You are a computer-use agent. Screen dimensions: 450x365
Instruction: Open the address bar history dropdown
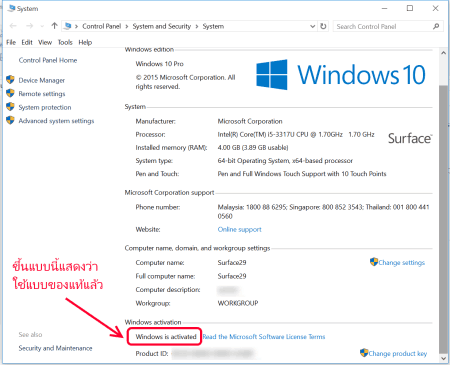tap(312, 26)
